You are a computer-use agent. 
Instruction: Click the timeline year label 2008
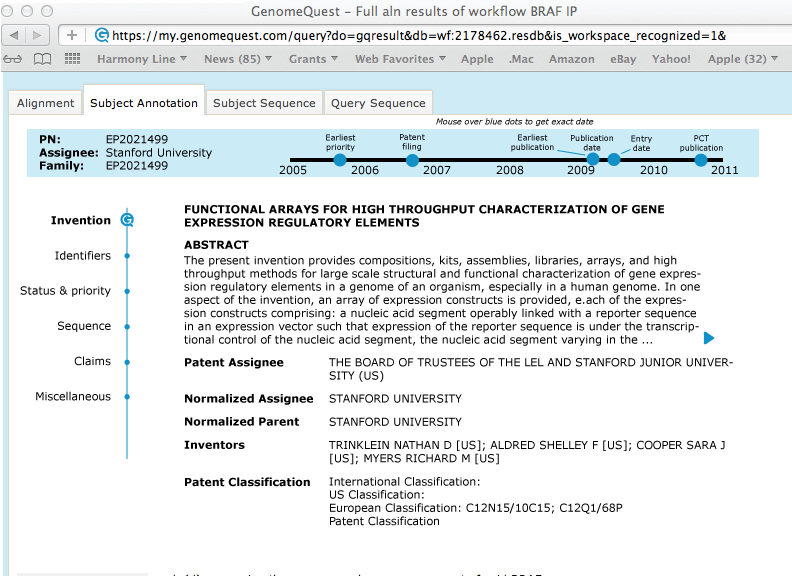coord(510,170)
